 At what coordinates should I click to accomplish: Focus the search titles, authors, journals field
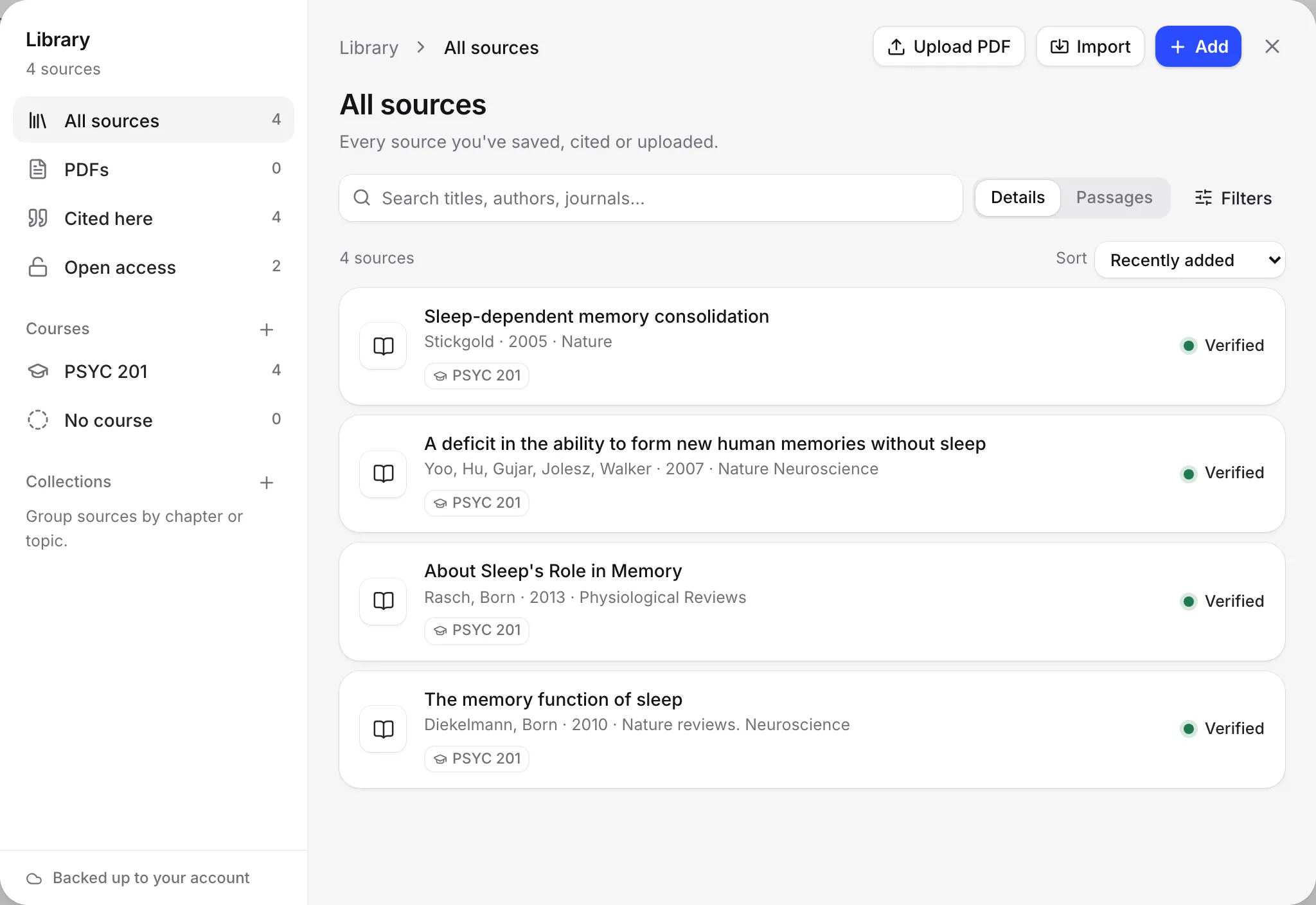(650, 198)
